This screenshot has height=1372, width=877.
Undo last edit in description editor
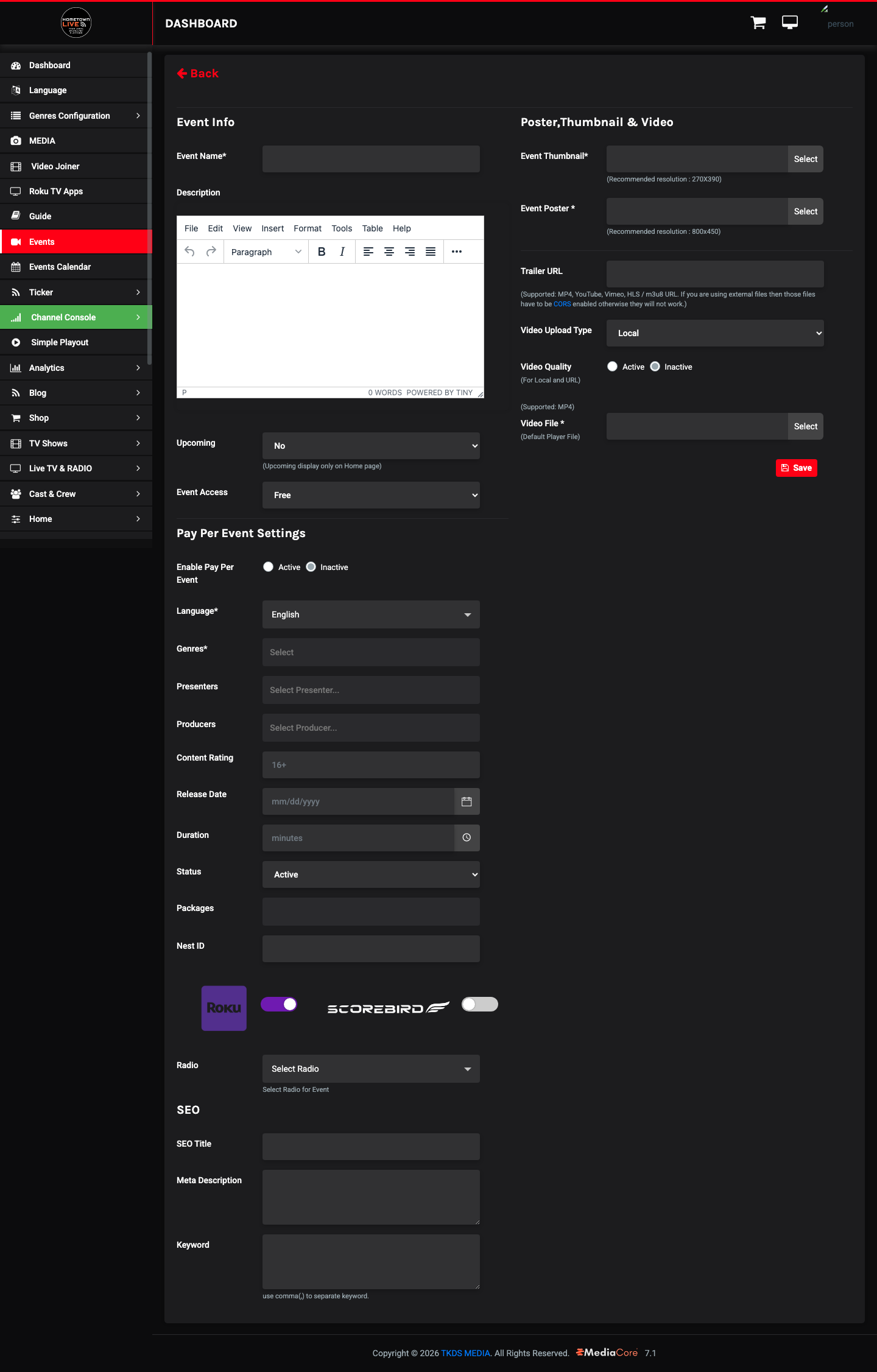tap(190, 252)
